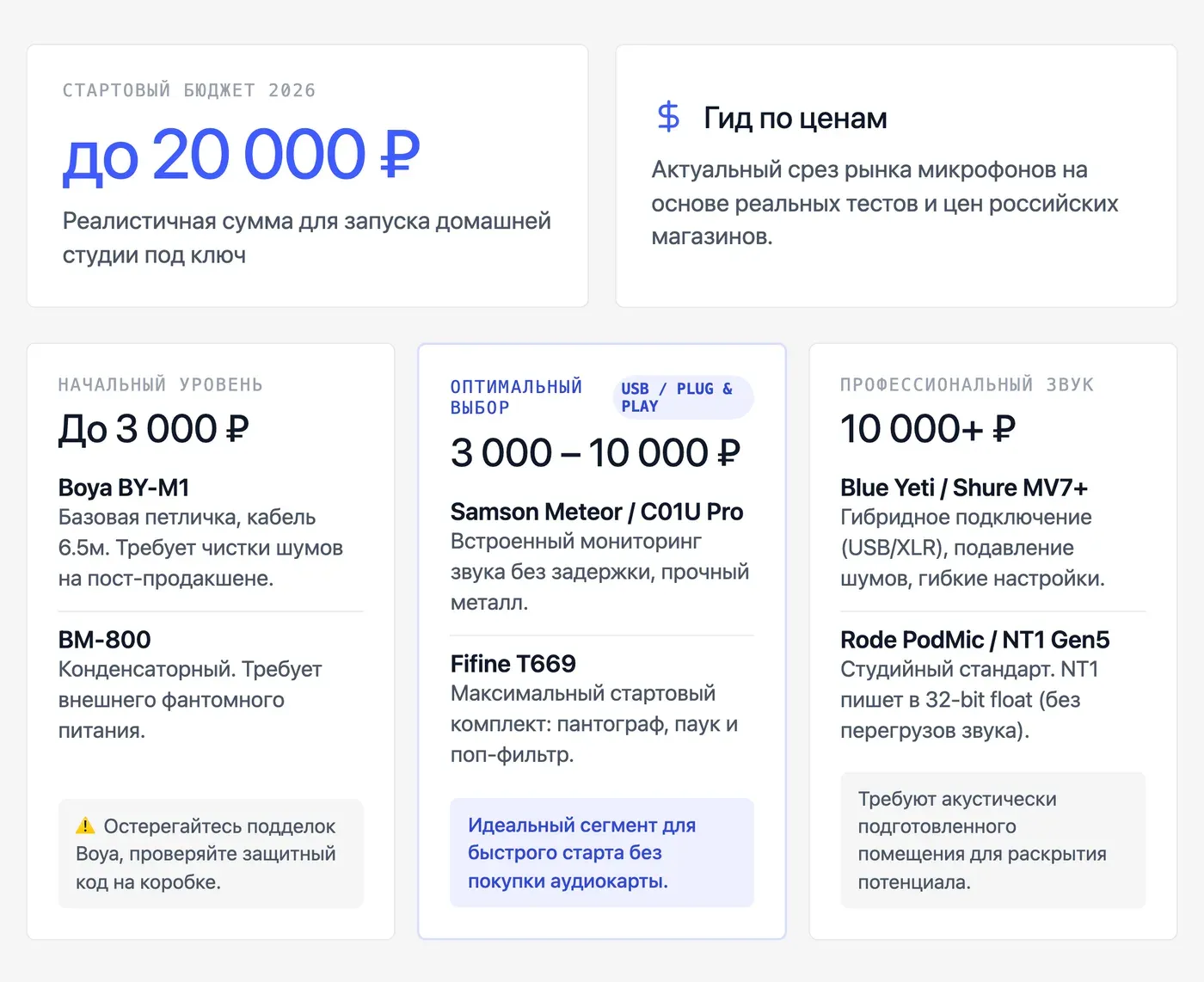Click the yellow warning triangle icon

coord(85,826)
